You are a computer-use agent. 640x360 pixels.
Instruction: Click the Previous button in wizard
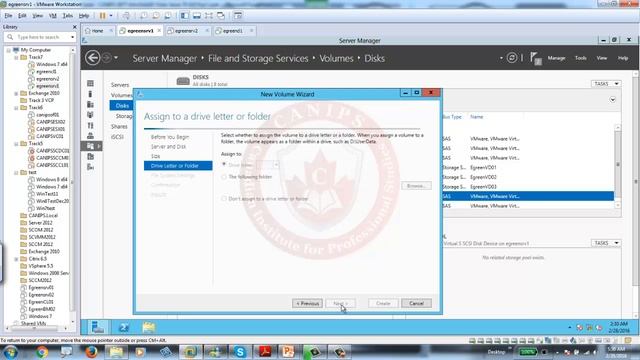tap(307, 303)
